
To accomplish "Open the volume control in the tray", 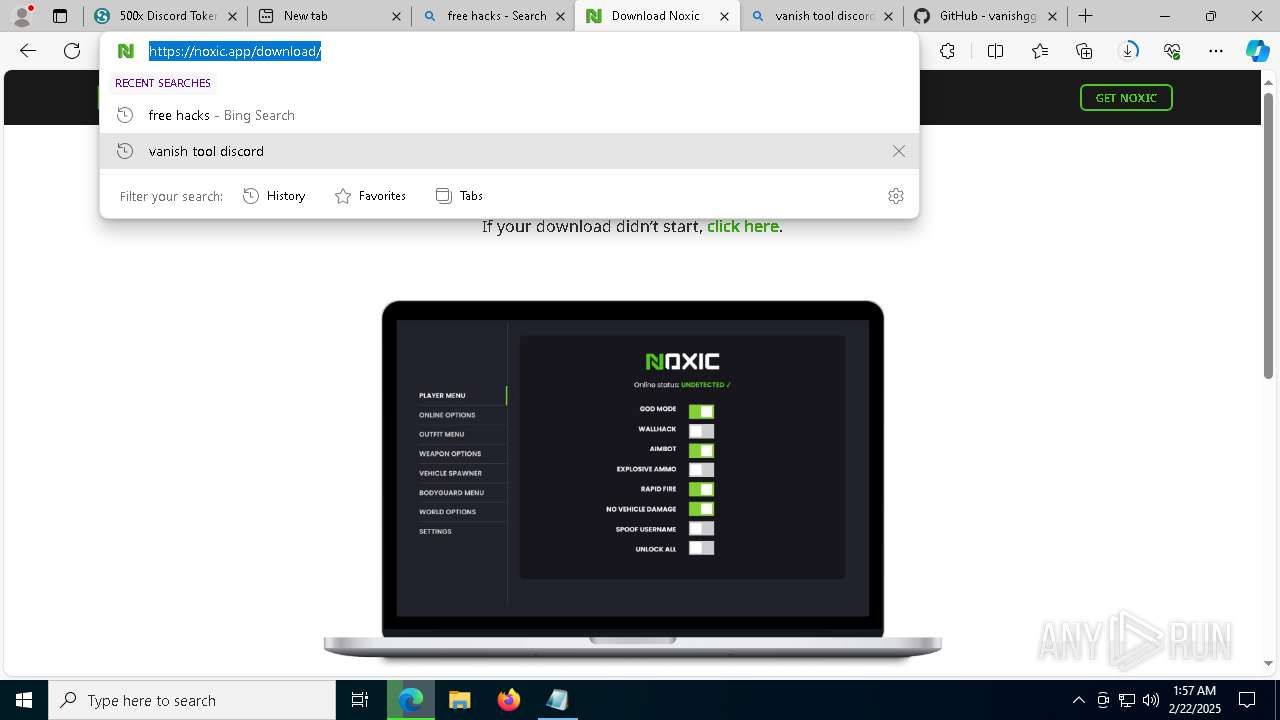I will click(x=1150, y=700).
